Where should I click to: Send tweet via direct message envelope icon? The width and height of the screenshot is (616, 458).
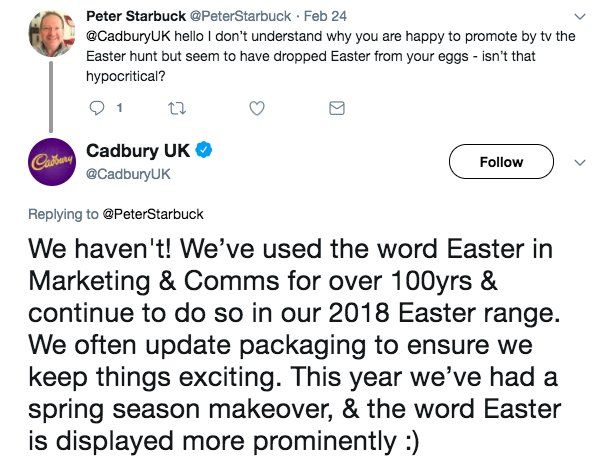[336, 107]
